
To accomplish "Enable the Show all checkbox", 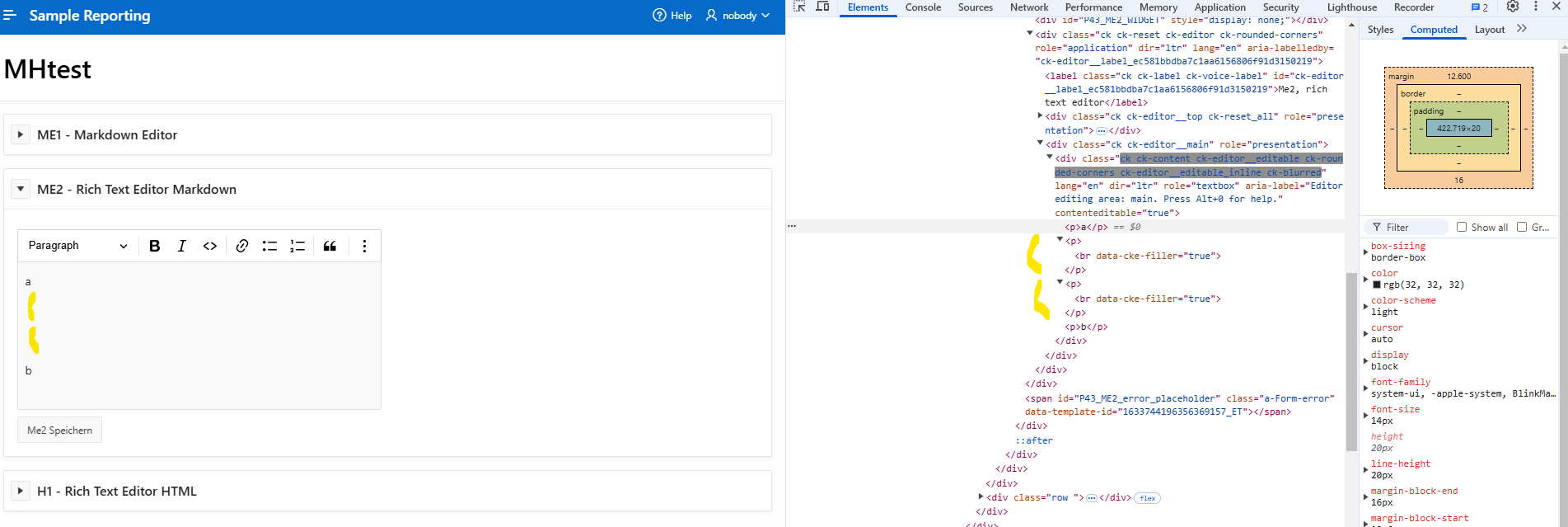I will click(x=1462, y=227).
